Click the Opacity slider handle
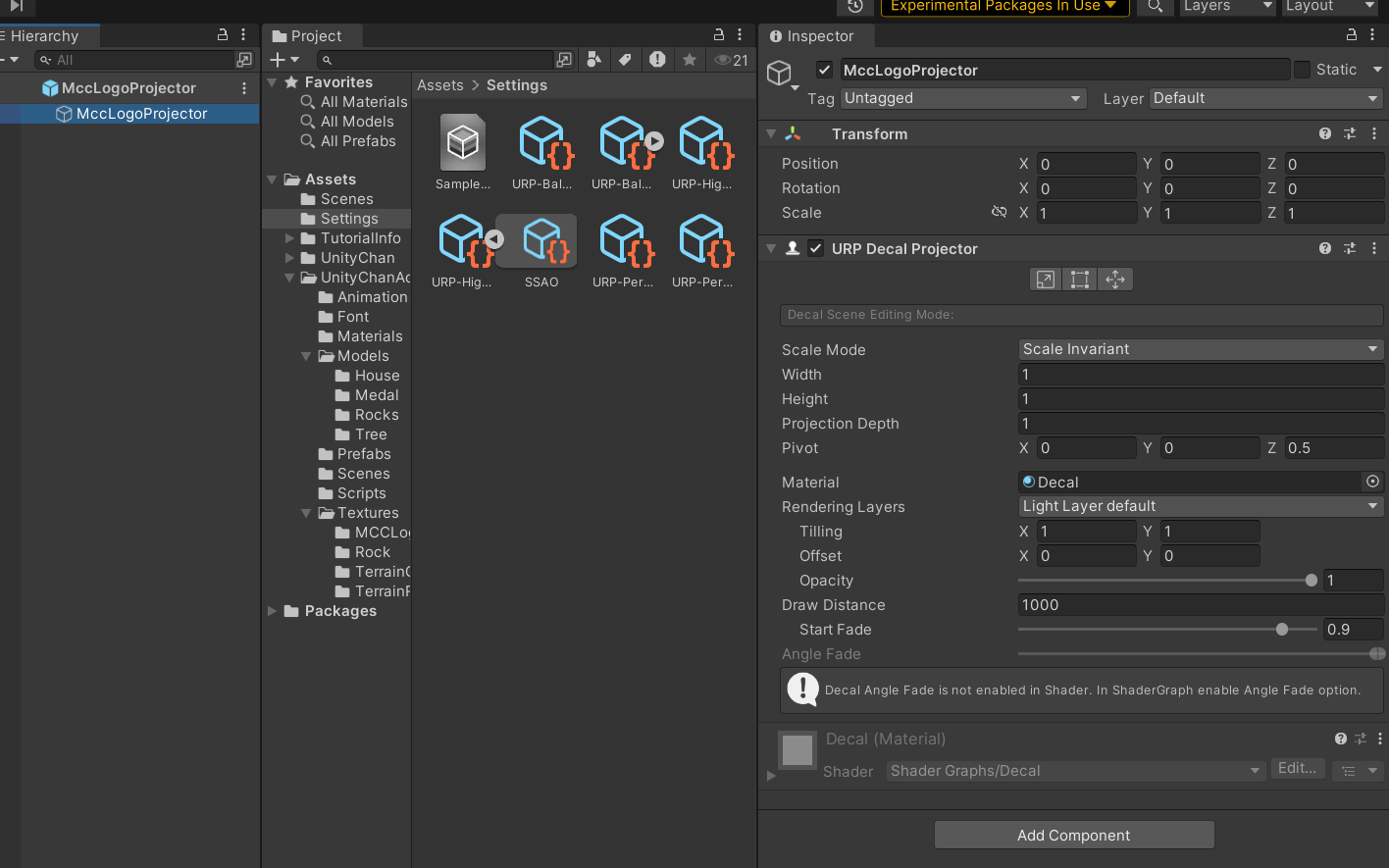The height and width of the screenshot is (868, 1389). 1312,581
